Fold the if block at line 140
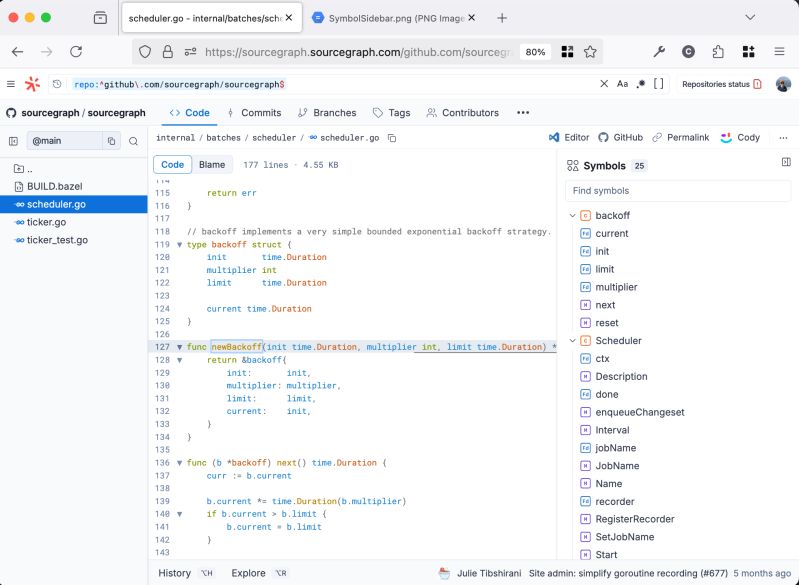 coord(179,514)
